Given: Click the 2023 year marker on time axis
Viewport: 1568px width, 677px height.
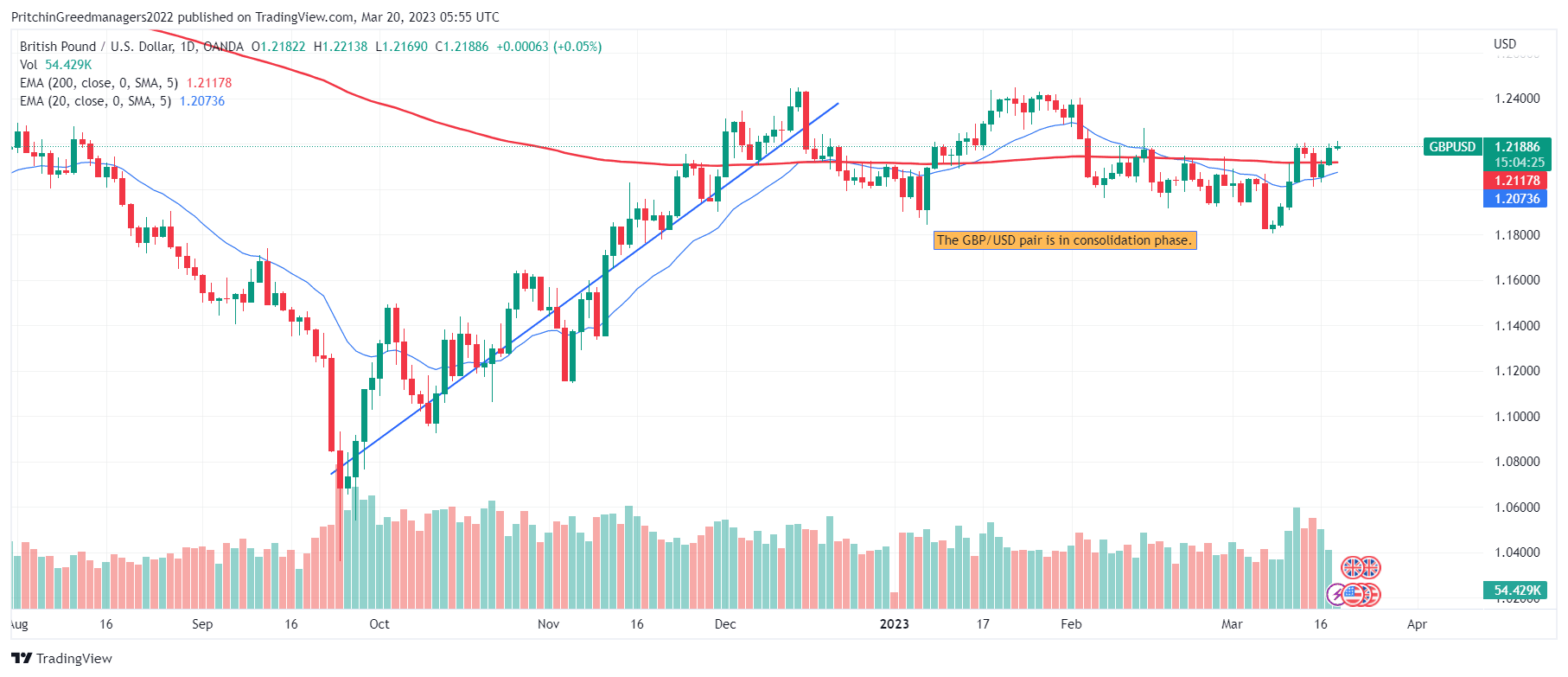Looking at the screenshot, I should (x=894, y=624).
